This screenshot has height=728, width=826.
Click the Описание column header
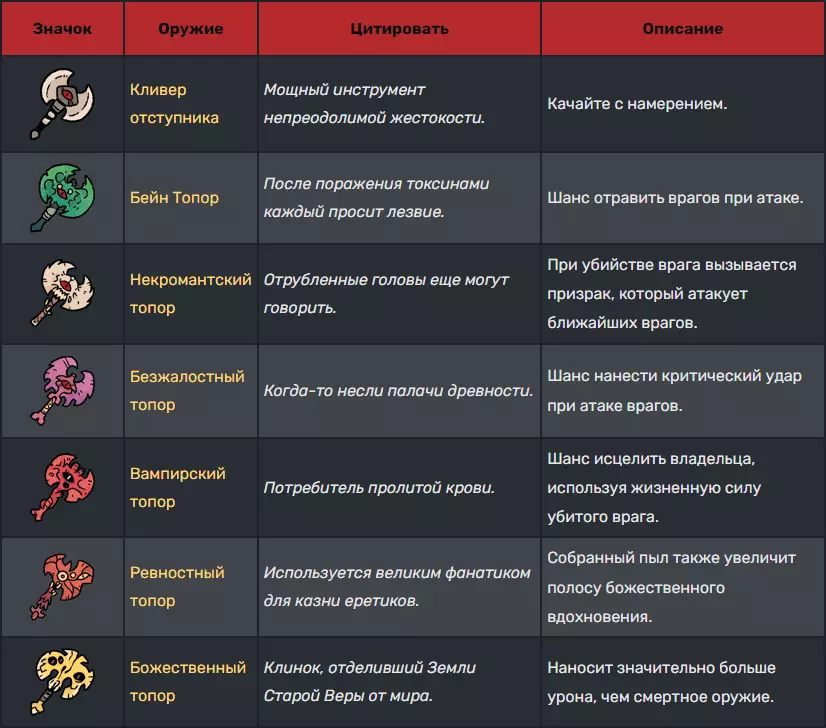click(683, 29)
